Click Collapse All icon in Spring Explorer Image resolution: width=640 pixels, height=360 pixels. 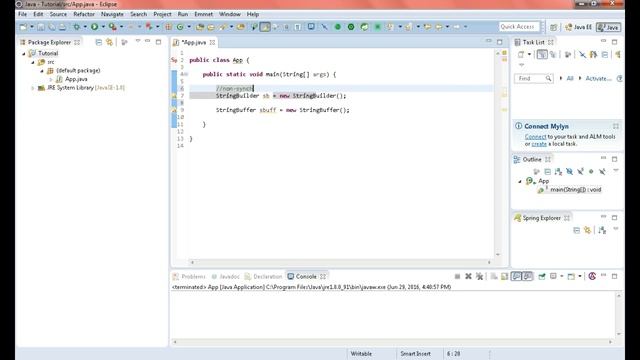coord(576,230)
